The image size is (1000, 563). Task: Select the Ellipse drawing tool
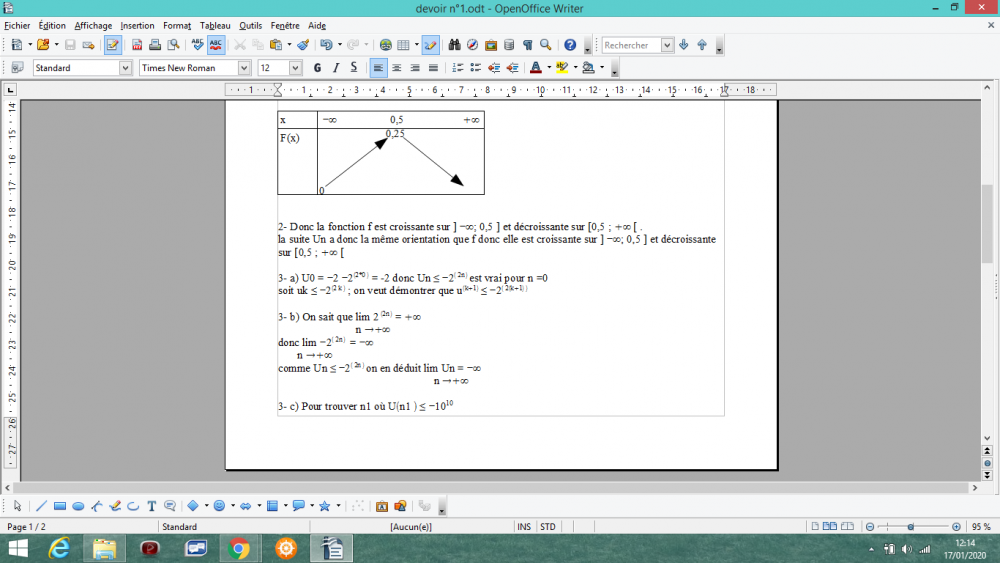pyautogui.click(x=78, y=506)
